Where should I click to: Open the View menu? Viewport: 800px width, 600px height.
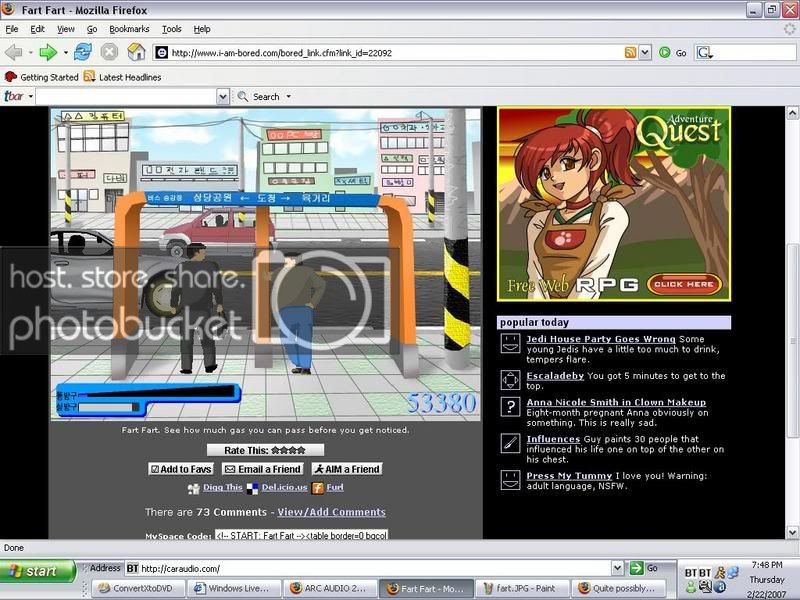[65, 29]
